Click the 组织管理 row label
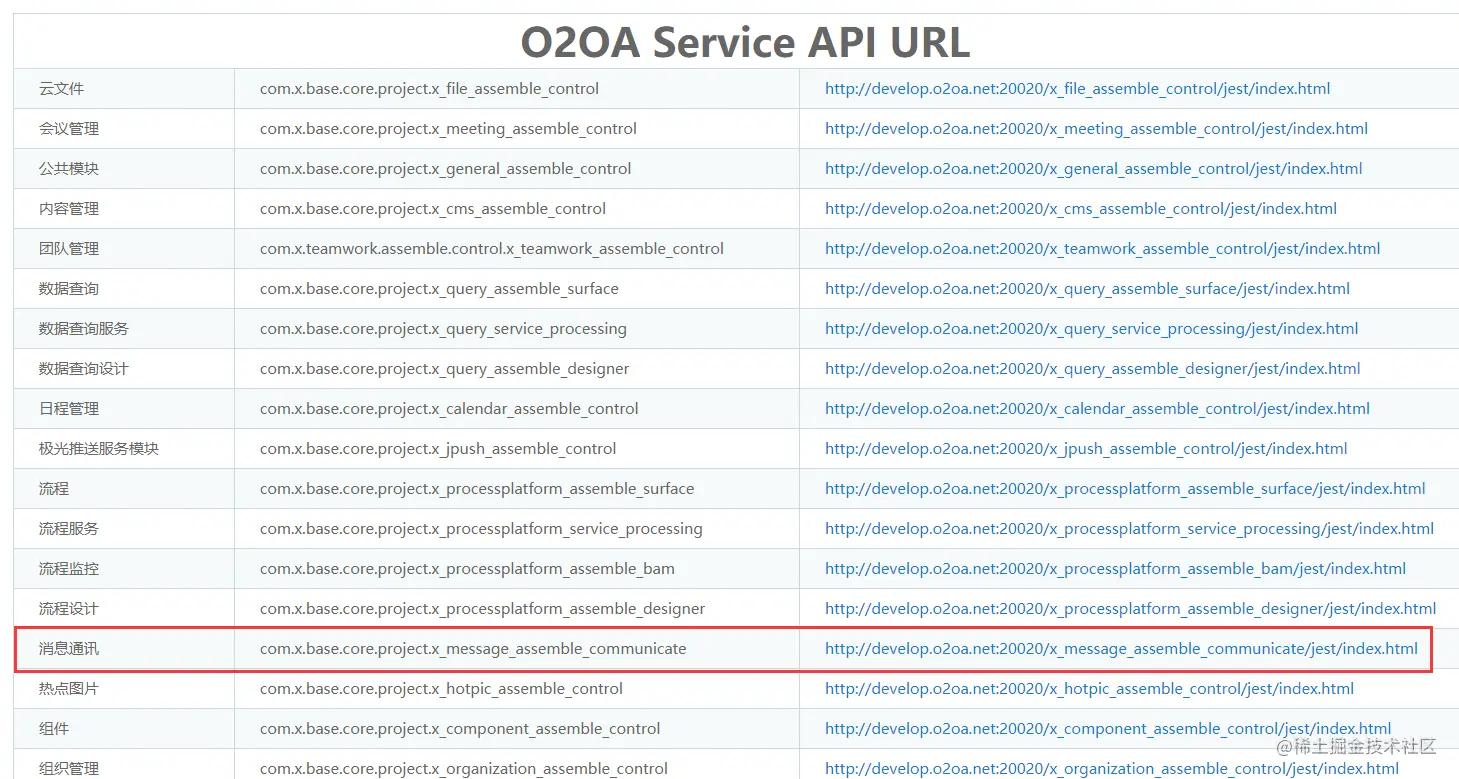The image size is (1459, 779). coord(69,769)
